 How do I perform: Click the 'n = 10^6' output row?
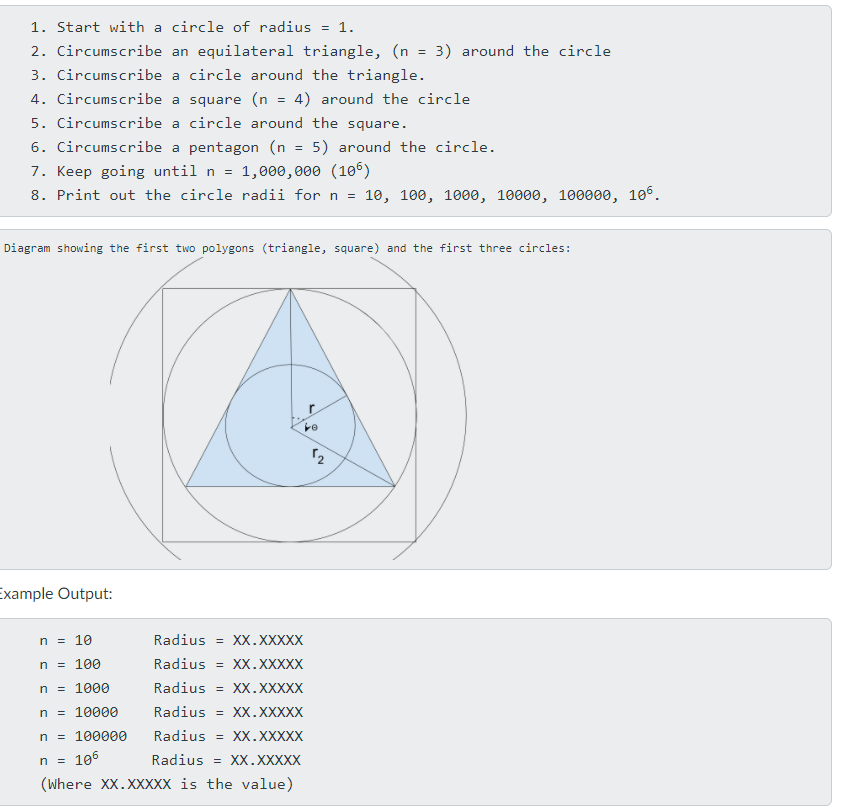[170, 760]
